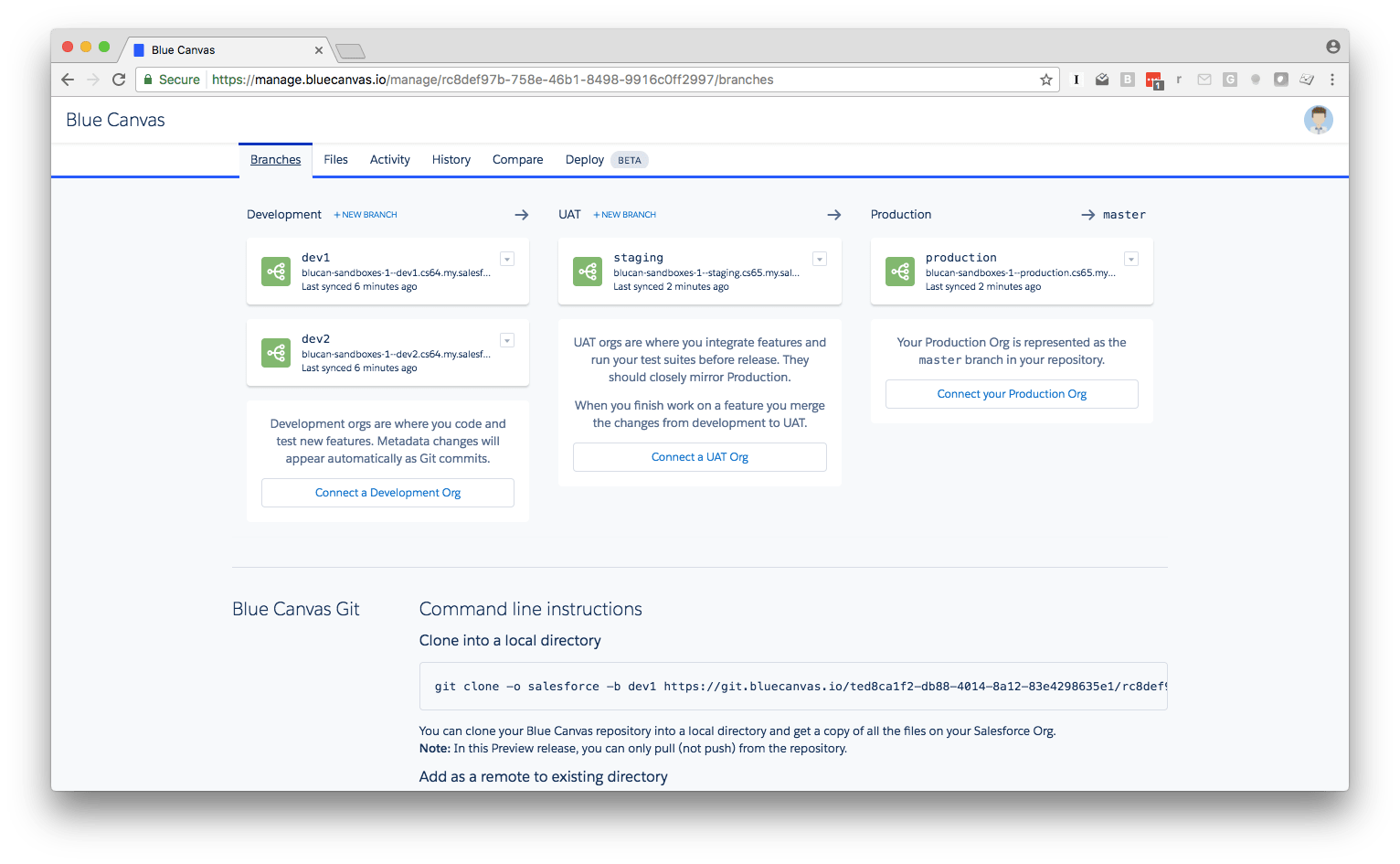Click the 'r' extension icon
The image size is (1400, 864).
pyautogui.click(x=1179, y=80)
